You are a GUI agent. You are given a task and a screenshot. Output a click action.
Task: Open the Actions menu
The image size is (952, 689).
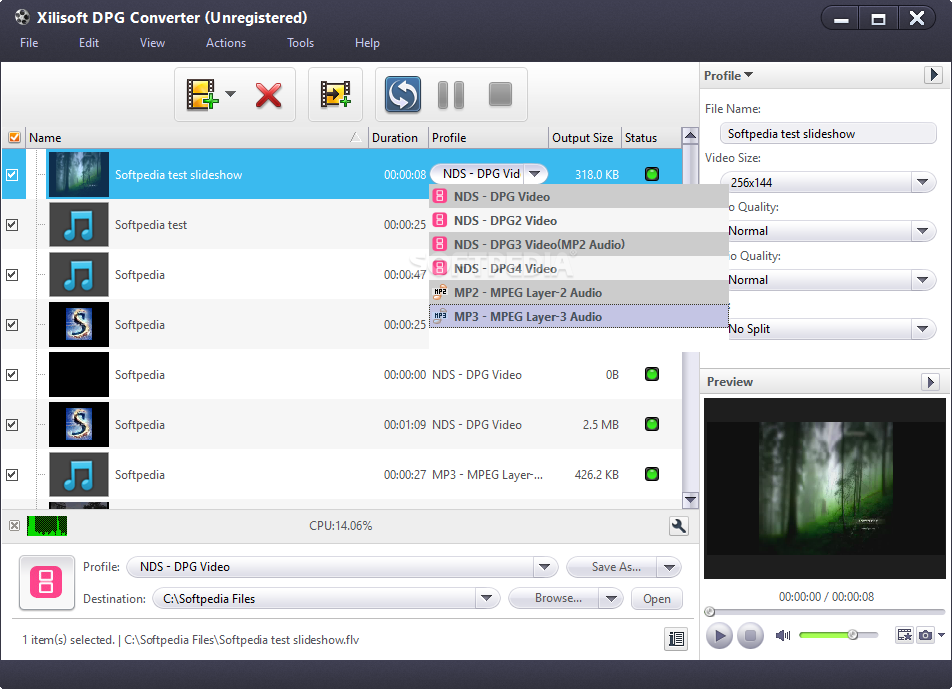226,43
